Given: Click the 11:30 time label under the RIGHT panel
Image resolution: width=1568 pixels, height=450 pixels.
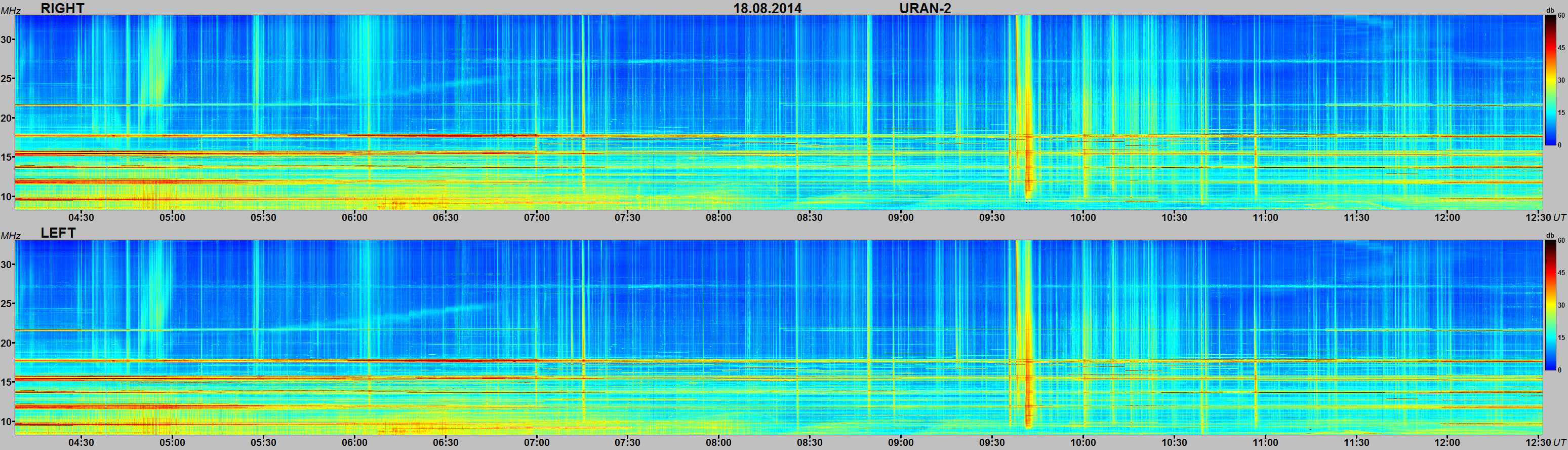Looking at the screenshot, I should (1357, 218).
